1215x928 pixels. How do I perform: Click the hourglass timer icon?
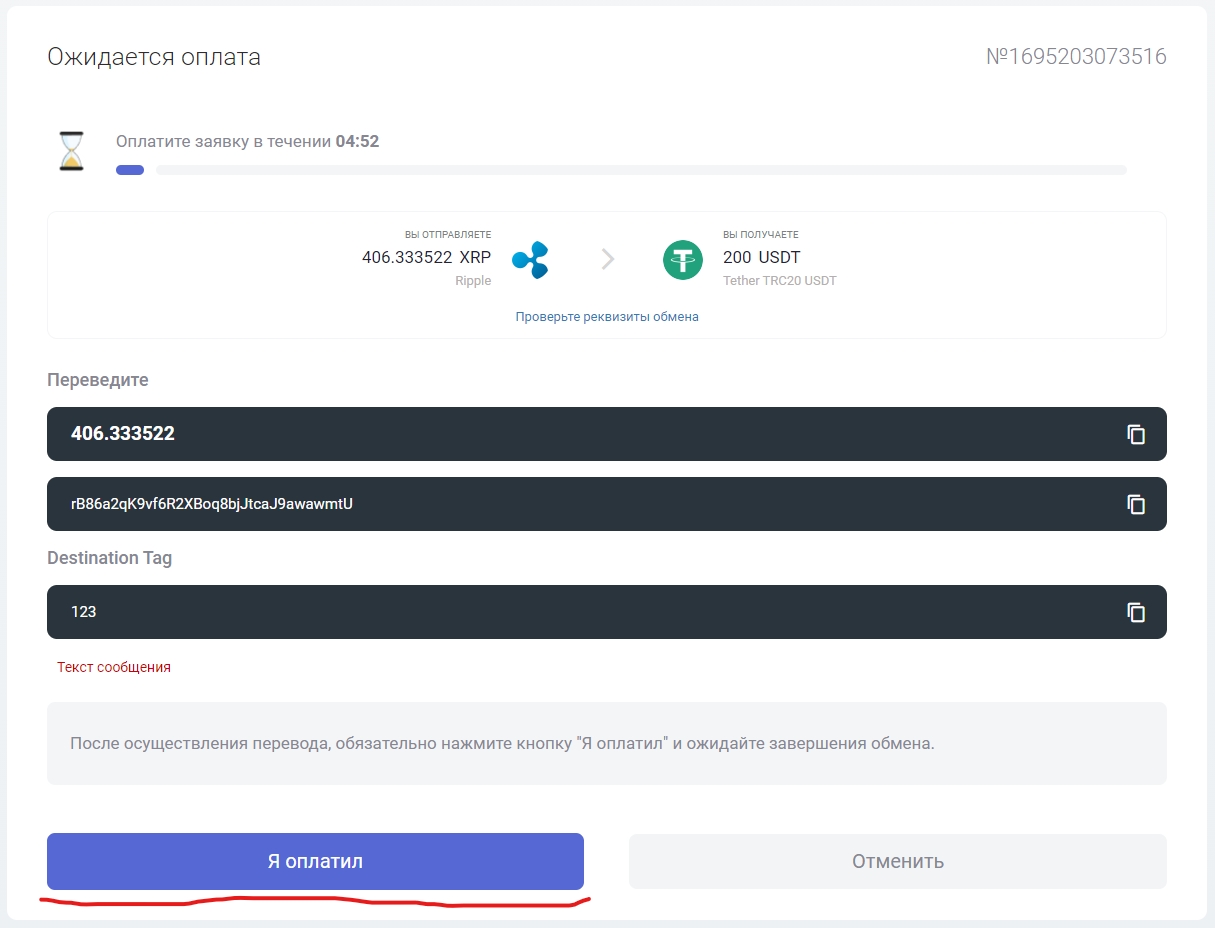(71, 151)
